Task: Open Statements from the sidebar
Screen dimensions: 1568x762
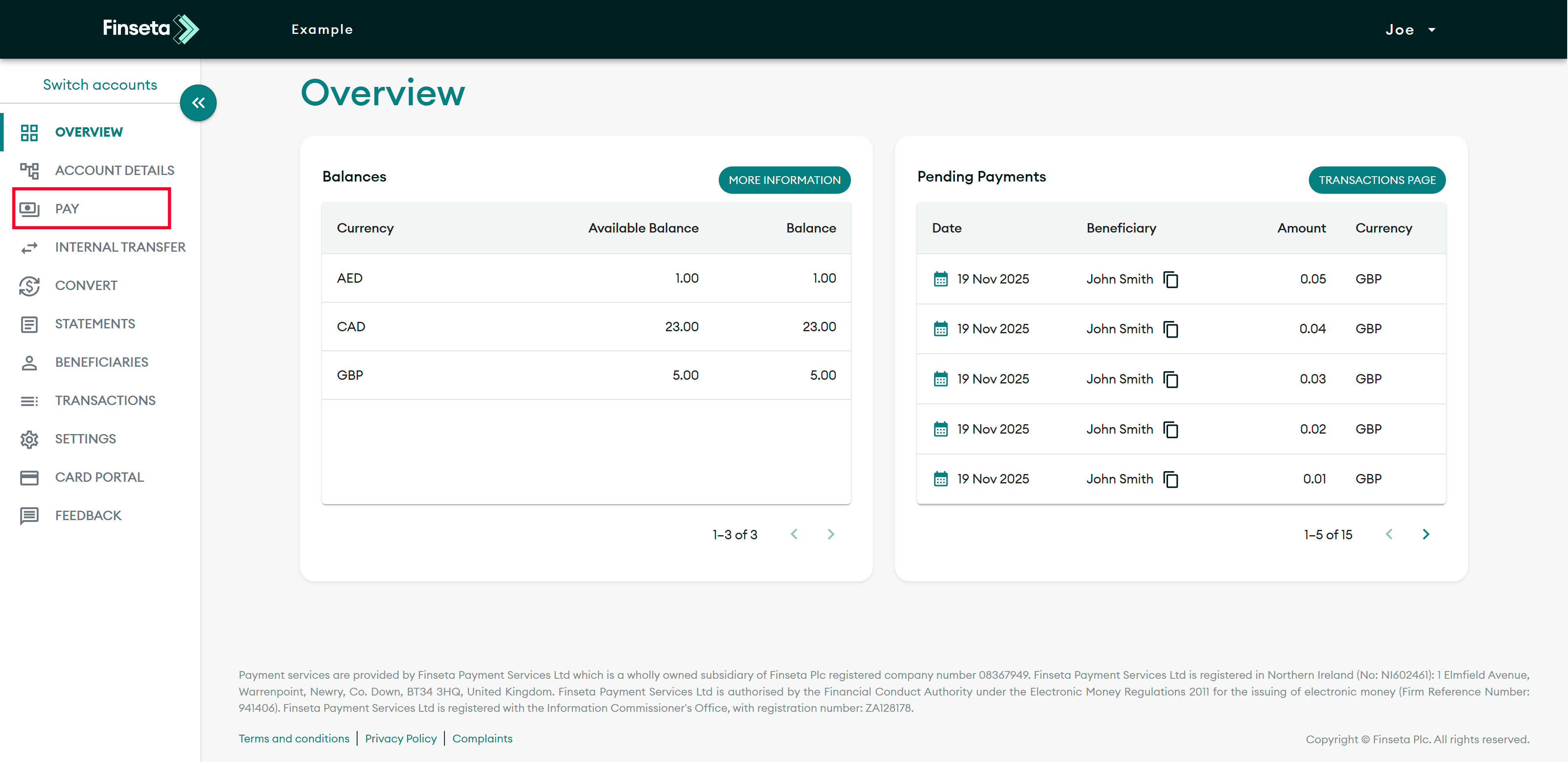Action: click(95, 324)
